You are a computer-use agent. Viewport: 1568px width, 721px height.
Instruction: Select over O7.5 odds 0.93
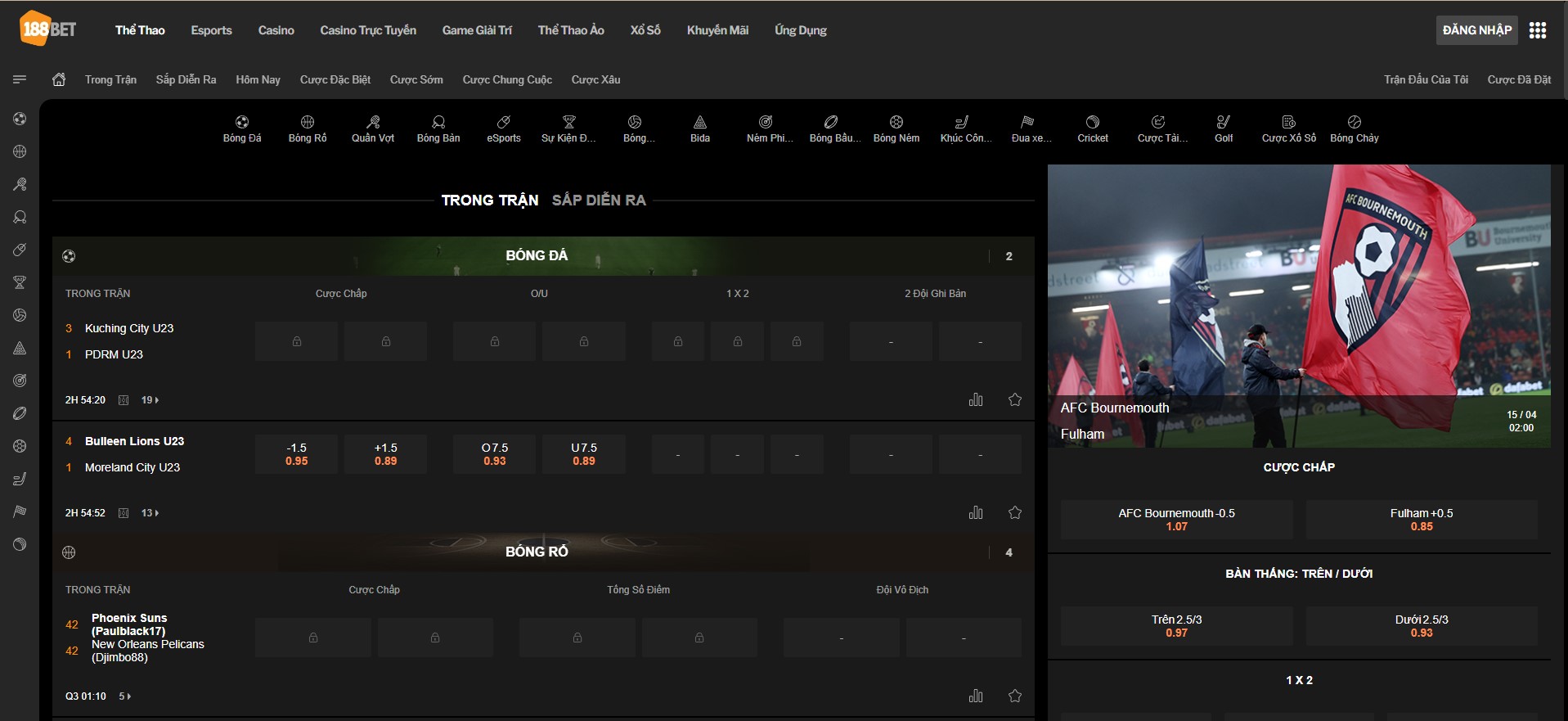click(x=494, y=454)
